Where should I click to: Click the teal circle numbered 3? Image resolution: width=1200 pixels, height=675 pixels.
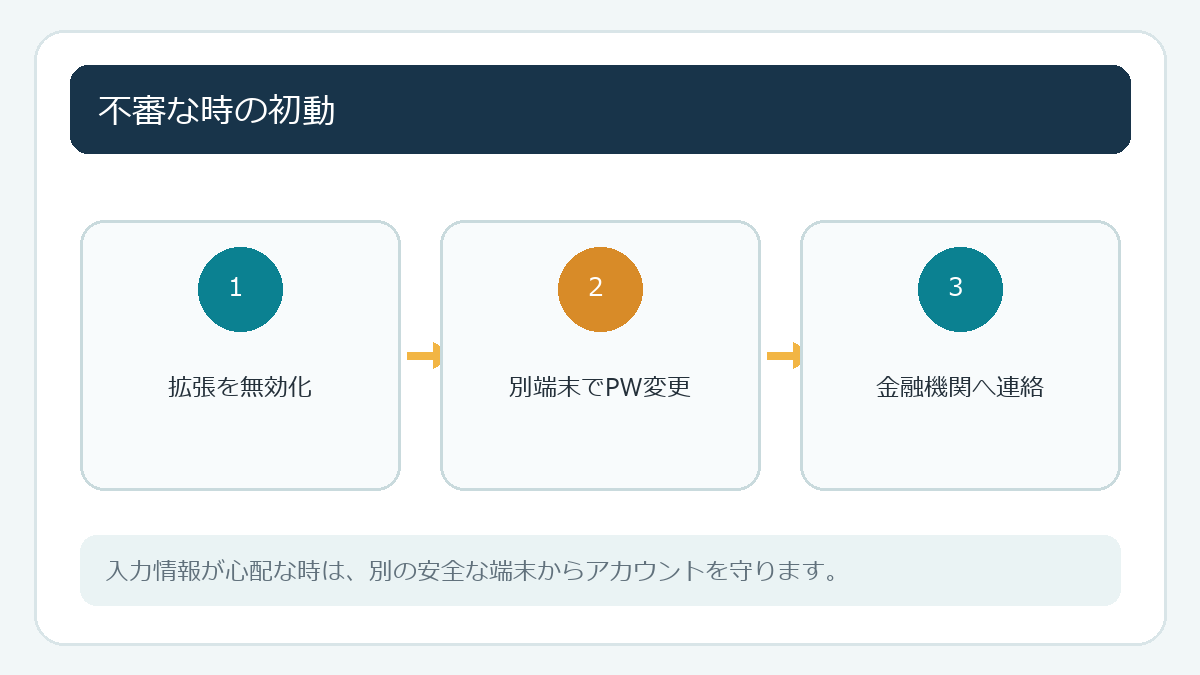pyautogui.click(x=960, y=289)
